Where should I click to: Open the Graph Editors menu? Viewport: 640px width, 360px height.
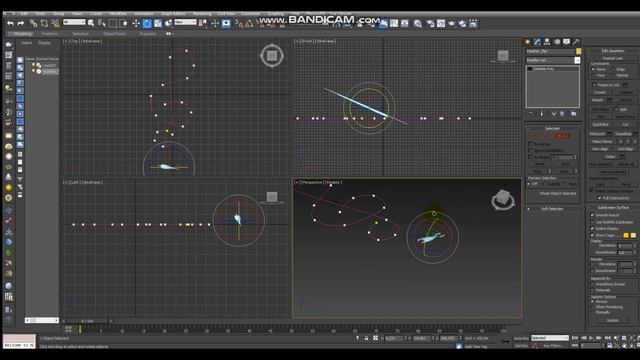173,14
